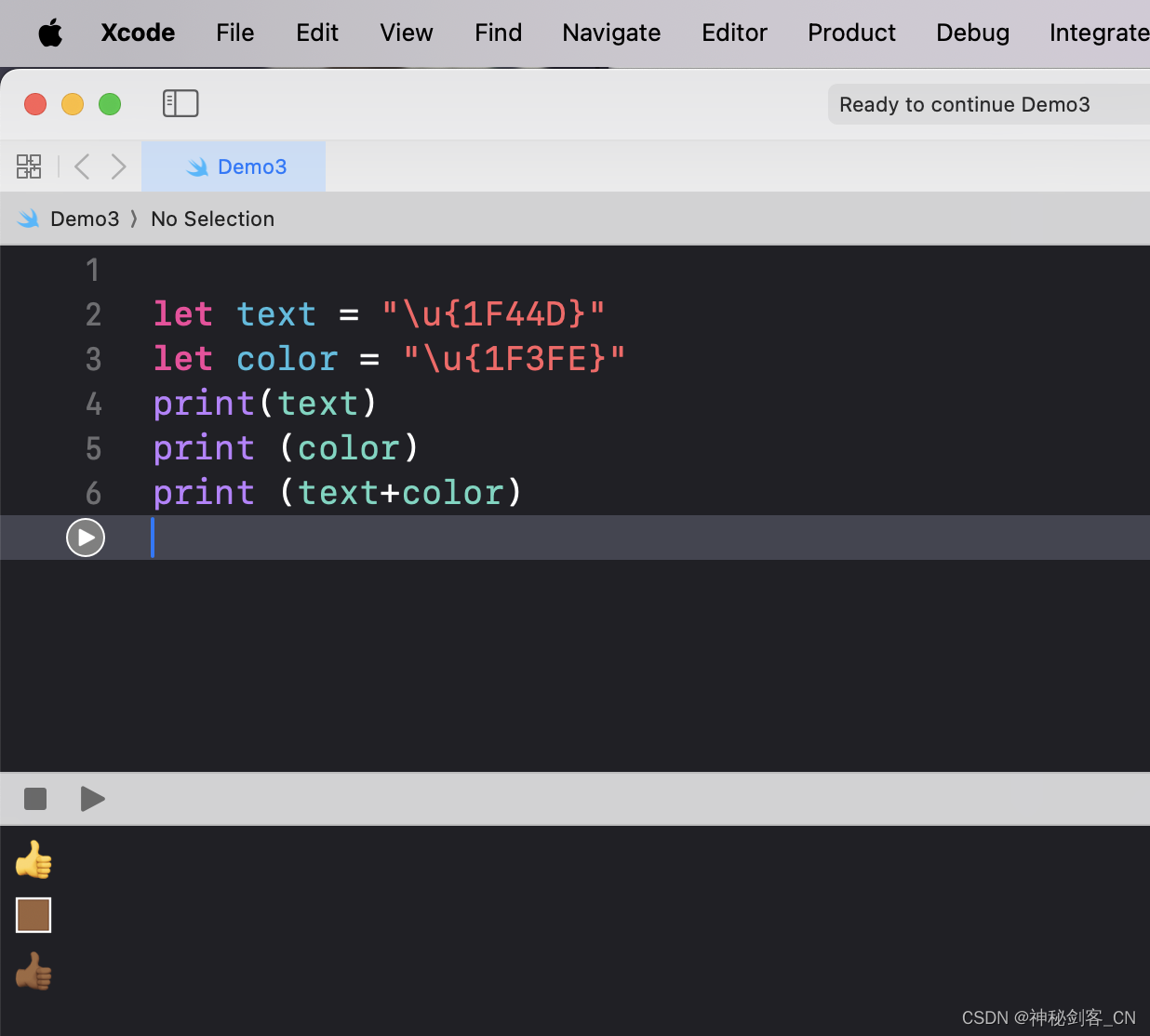Zoom the Xcode window with green button
1150x1036 pixels.
(x=110, y=104)
